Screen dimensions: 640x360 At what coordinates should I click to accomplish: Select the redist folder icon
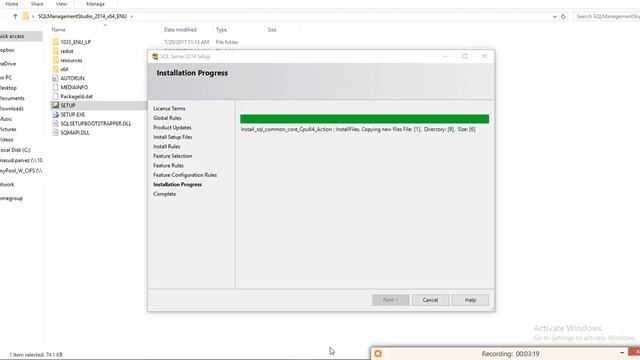pos(56,51)
